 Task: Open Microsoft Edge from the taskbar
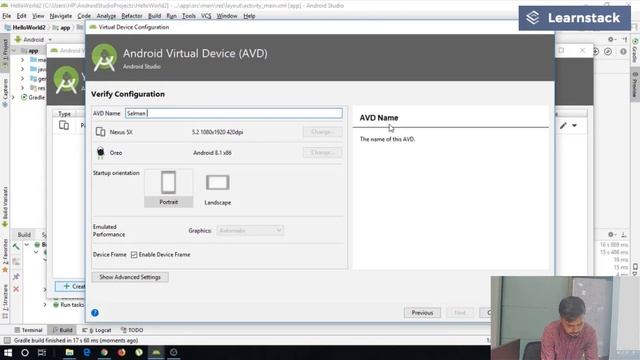point(87,352)
